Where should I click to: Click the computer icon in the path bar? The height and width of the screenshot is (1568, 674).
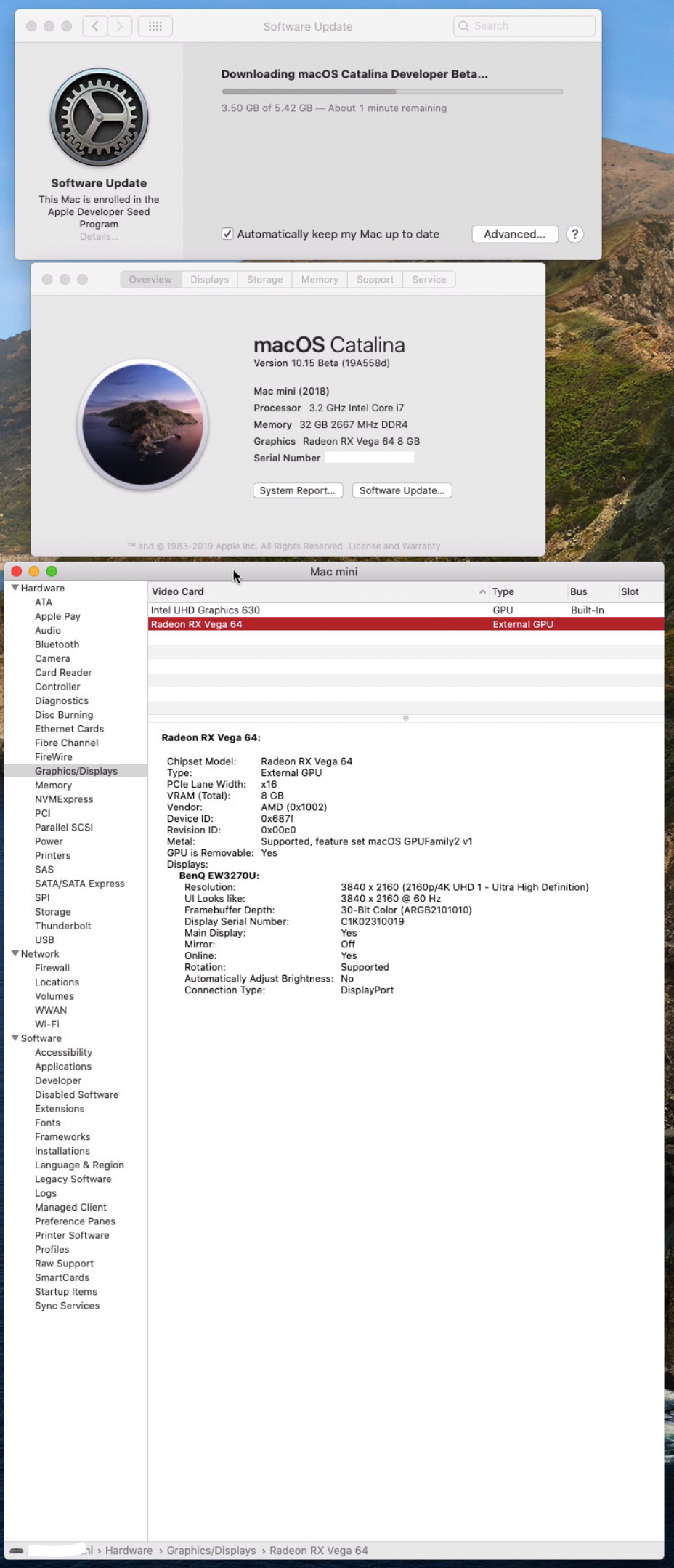coord(16,1550)
